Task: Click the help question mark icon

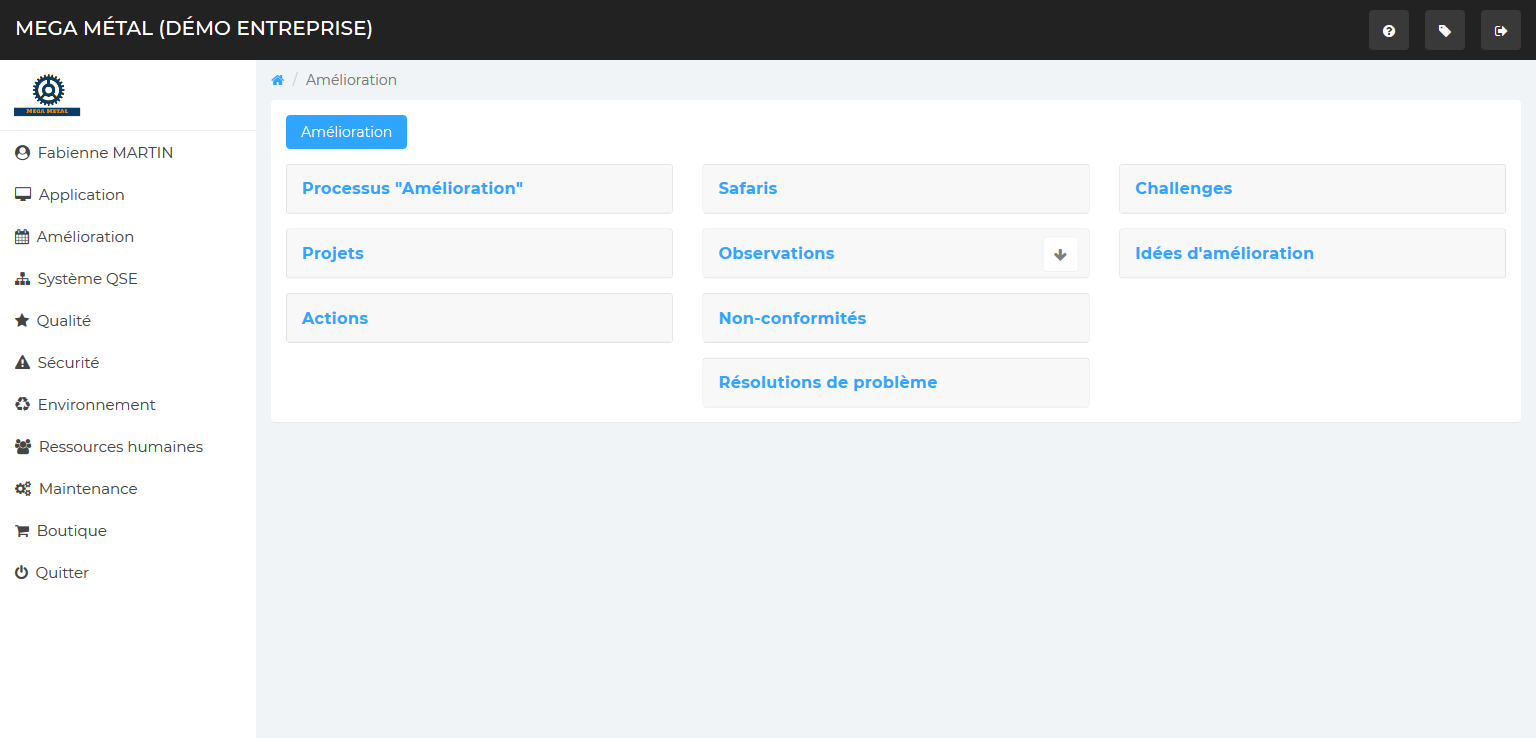Action: (1388, 31)
